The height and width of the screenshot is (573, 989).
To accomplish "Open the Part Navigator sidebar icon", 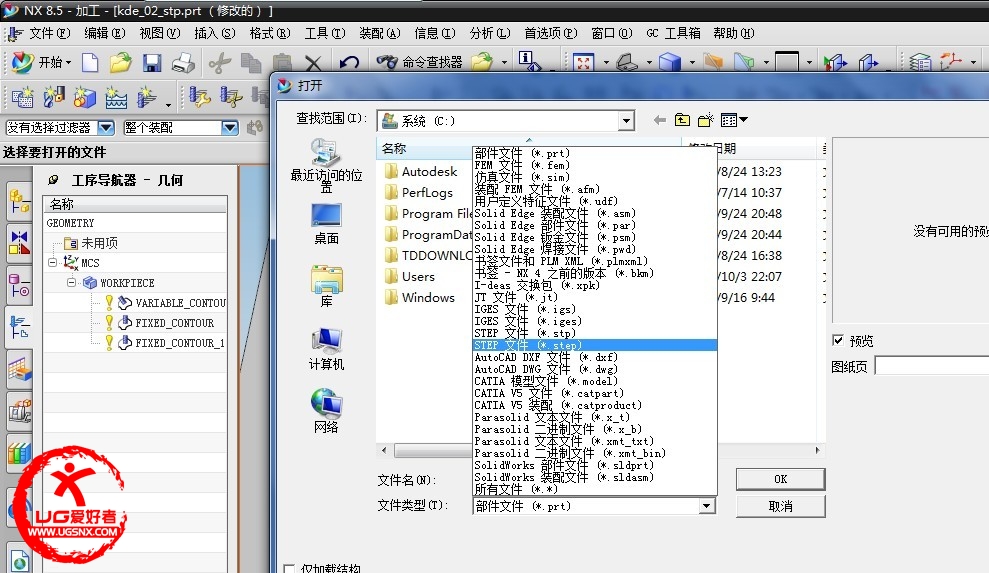I will 19,285.
